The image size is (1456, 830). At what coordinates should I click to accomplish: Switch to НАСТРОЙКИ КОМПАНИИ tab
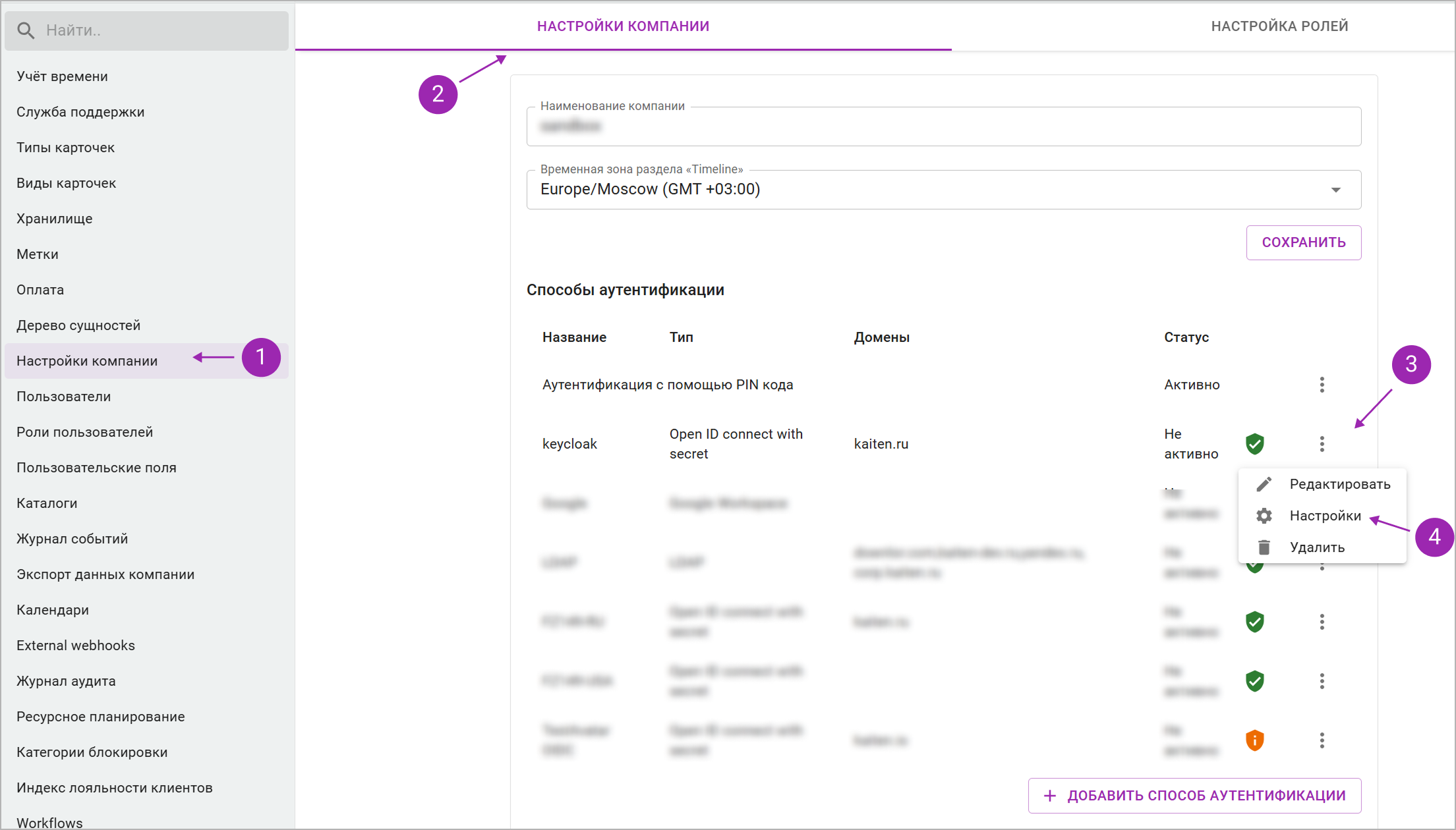623,26
